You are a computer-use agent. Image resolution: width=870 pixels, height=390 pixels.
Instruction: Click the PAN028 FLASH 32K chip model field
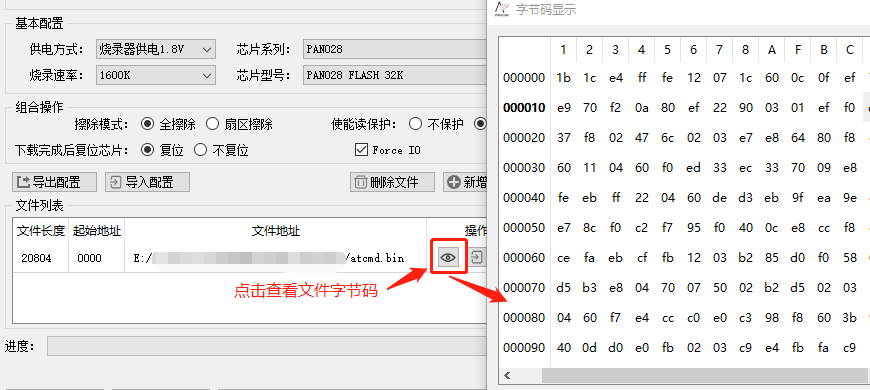tap(394, 75)
